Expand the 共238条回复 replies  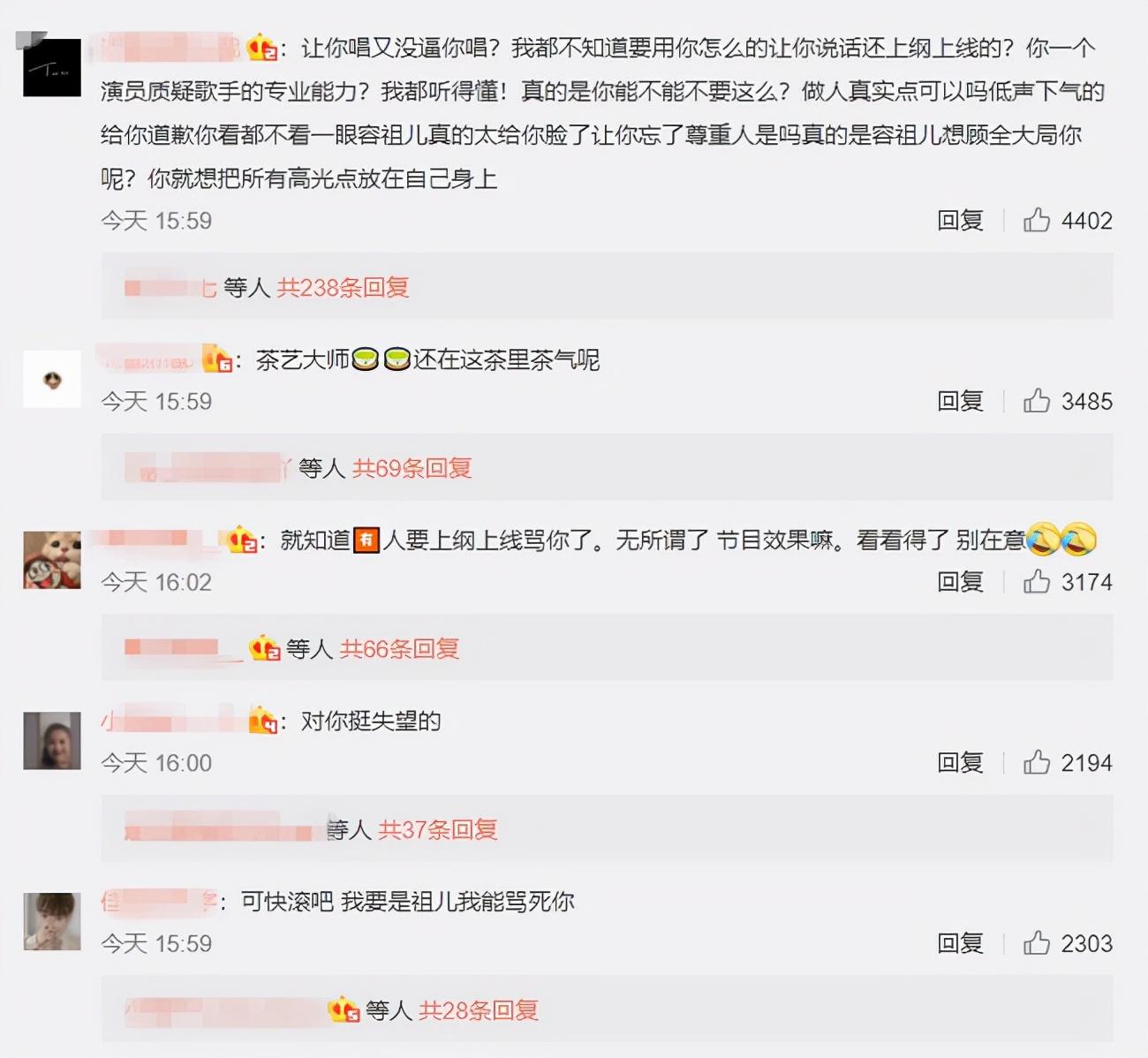pos(343,287)
